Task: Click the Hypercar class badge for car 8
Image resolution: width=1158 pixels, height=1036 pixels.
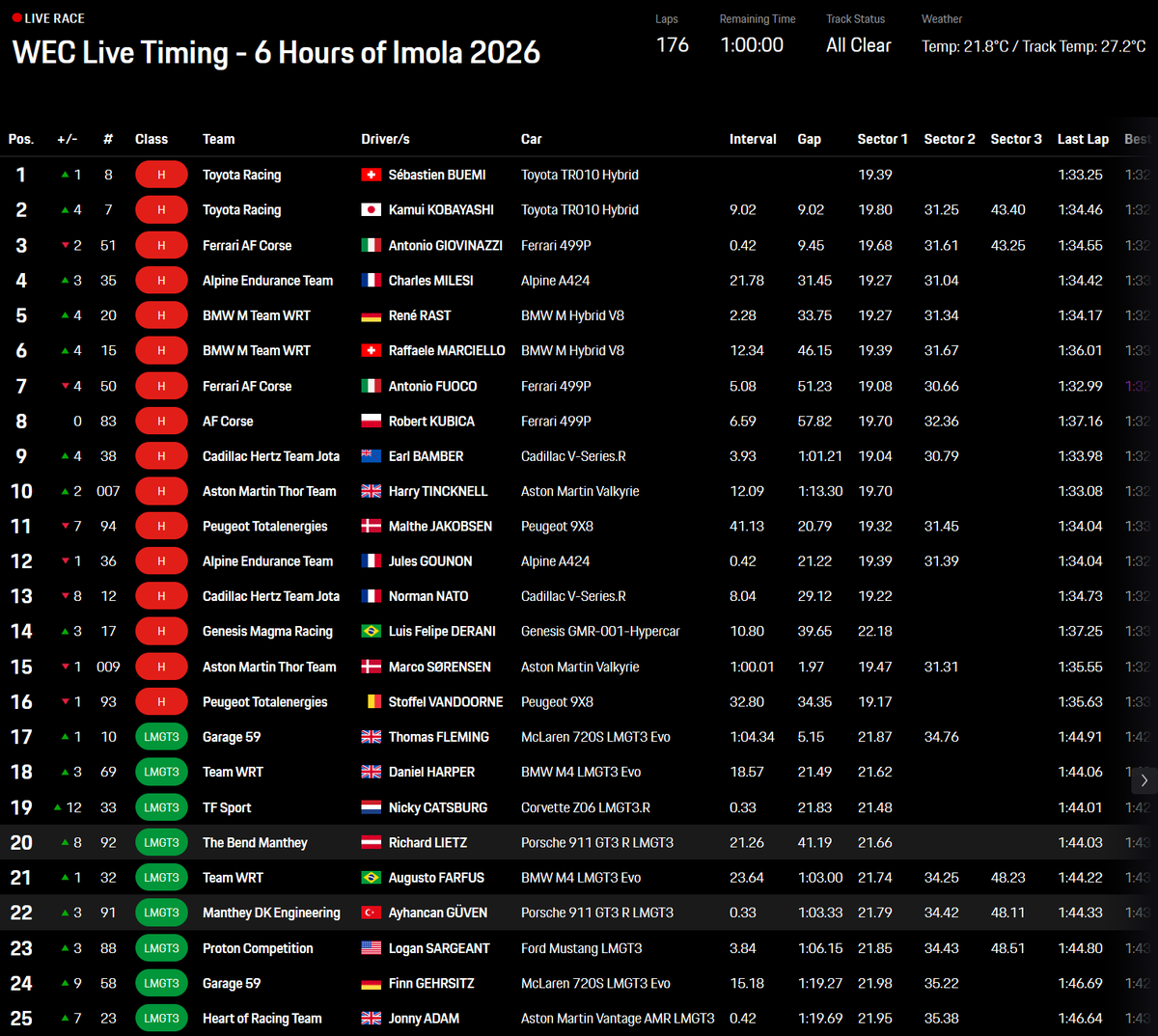Action: [x=161, y=175]
